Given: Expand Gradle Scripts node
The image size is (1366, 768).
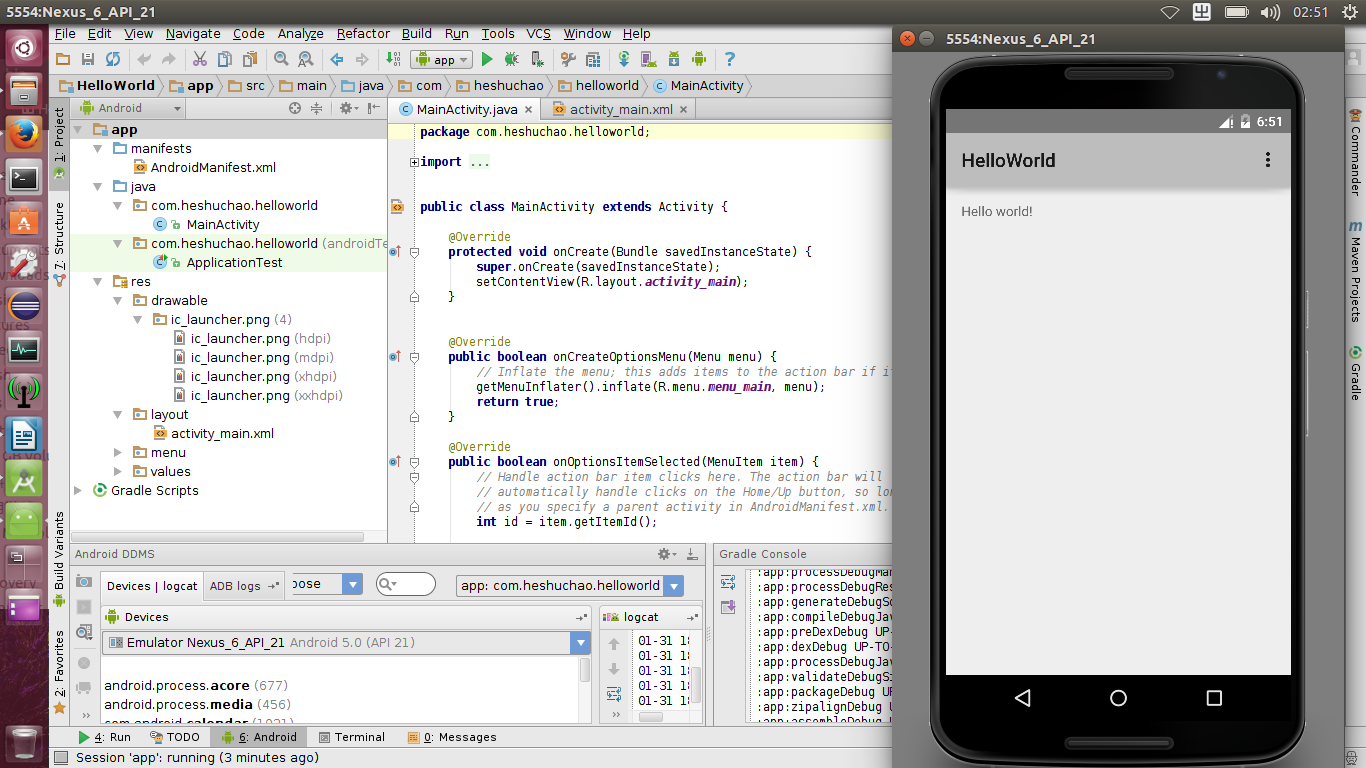Looking at the screenshot, I should [x=79, y=490].
